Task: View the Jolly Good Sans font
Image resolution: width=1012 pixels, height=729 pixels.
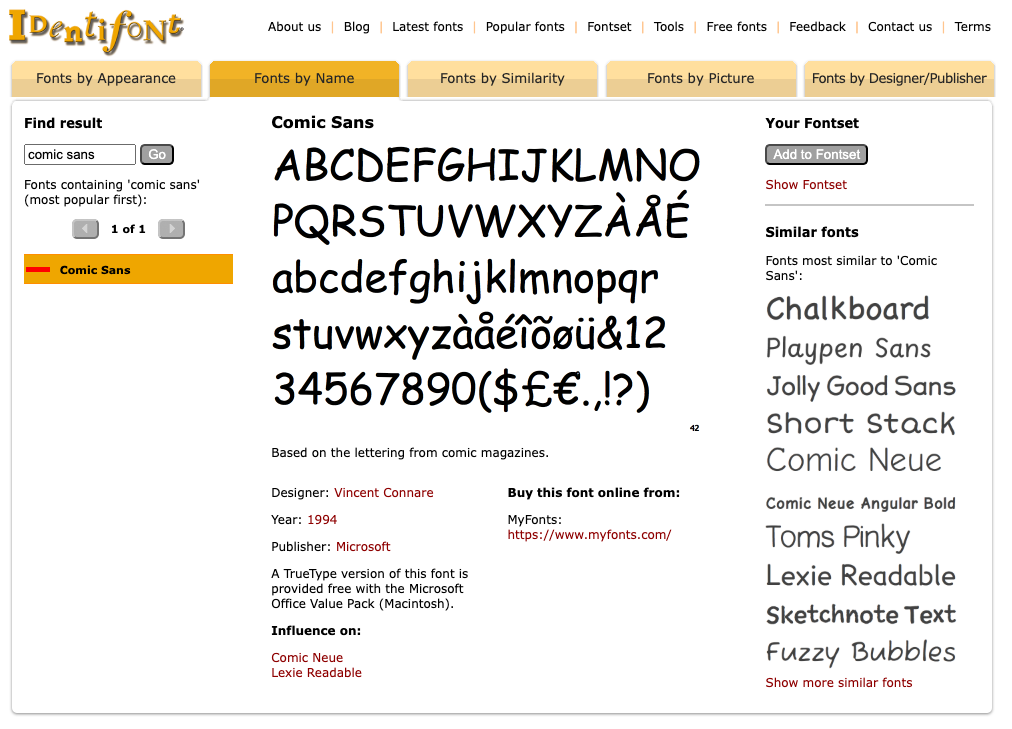Action: click(x=861, y=386)
